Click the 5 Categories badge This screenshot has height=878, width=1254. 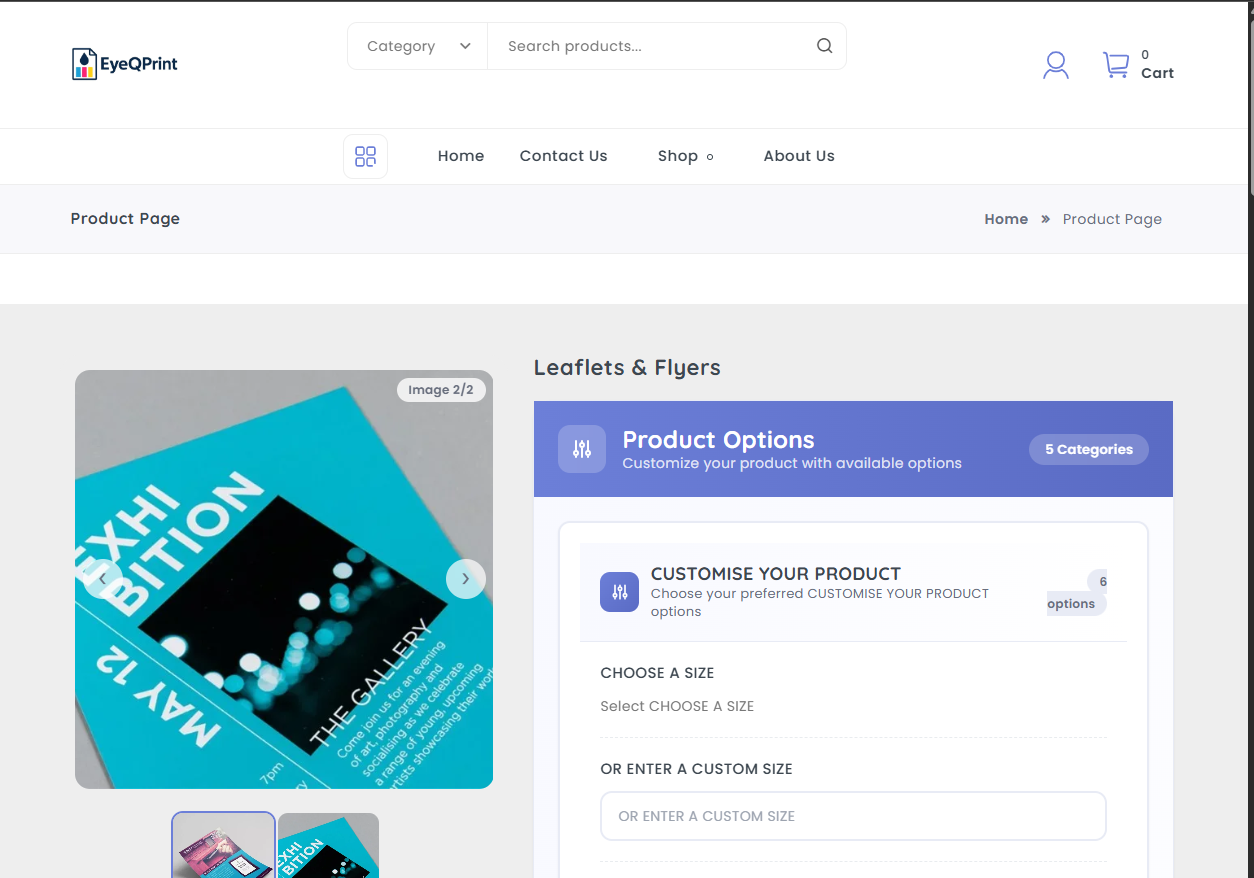1088,449
